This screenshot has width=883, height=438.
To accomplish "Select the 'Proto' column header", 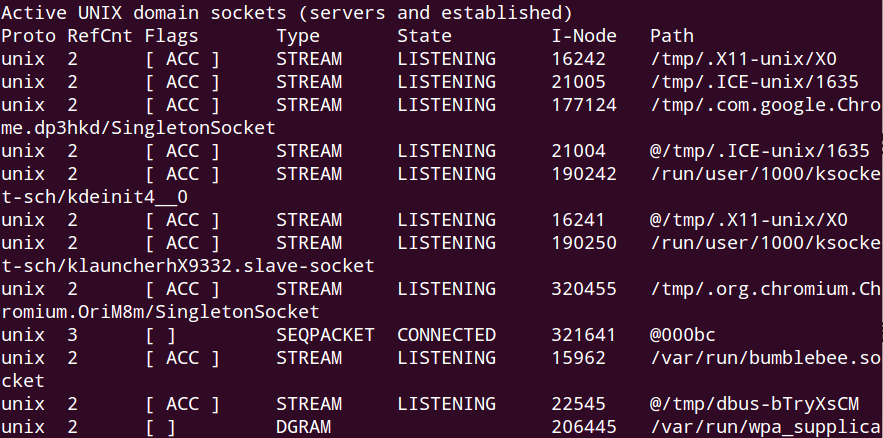I will pos(28,36).
